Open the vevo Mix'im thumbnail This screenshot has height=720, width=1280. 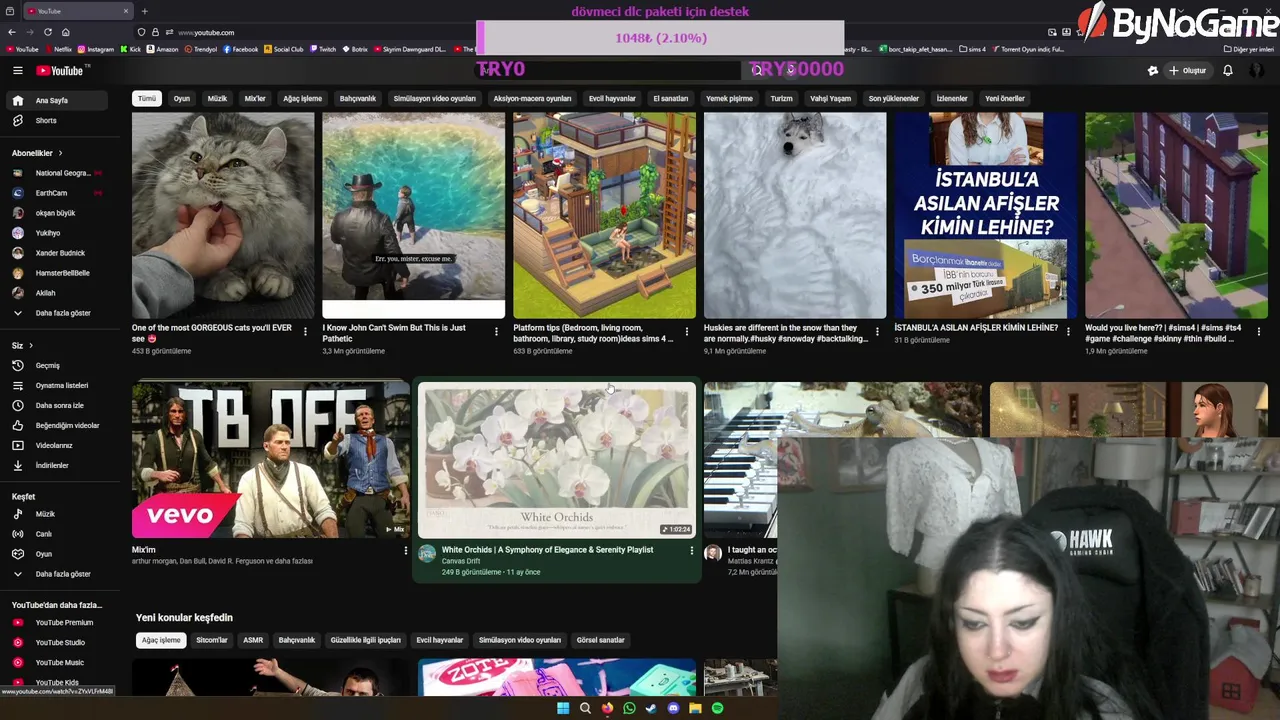coord(271,460)
